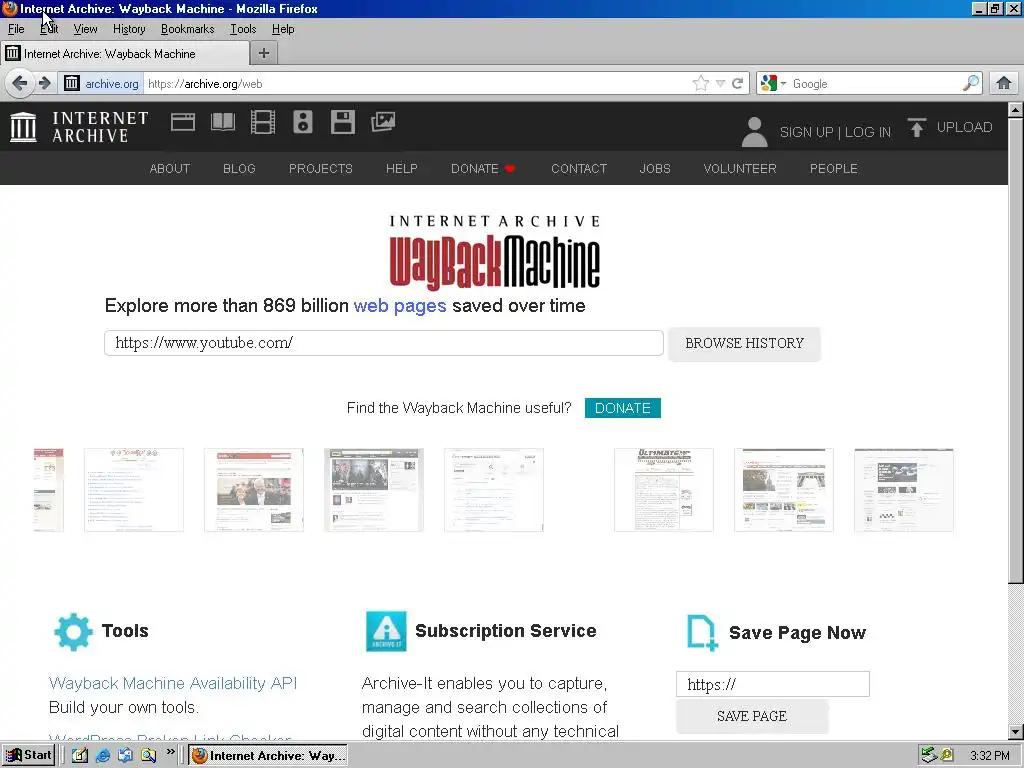1024x768 pixels.
Task: Open the Tools menu
Action: coord(243,29)
